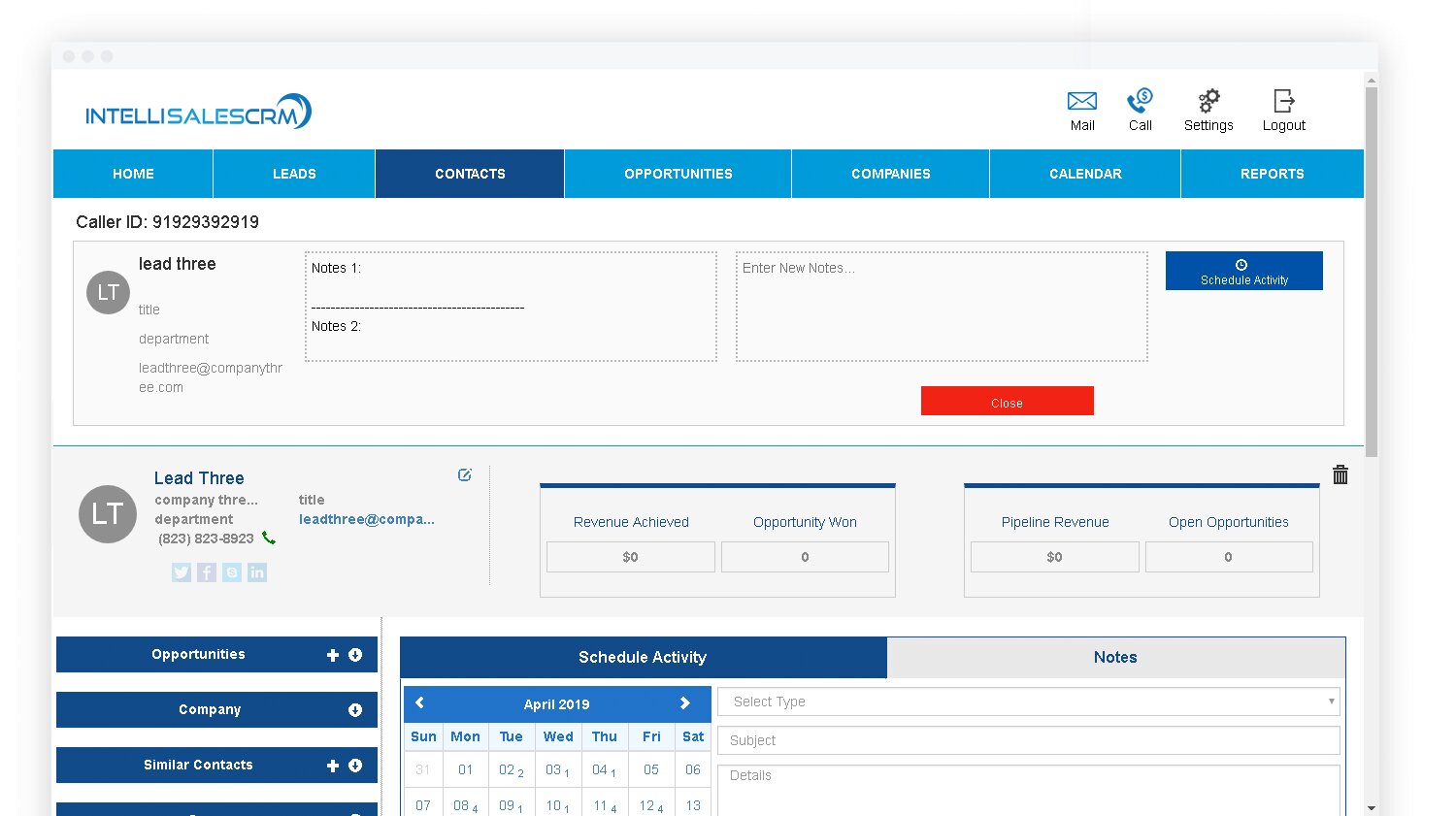This screenshot has height=816, width=1456.
Task: Expand the Company section arrow
Action: [355, 710]
